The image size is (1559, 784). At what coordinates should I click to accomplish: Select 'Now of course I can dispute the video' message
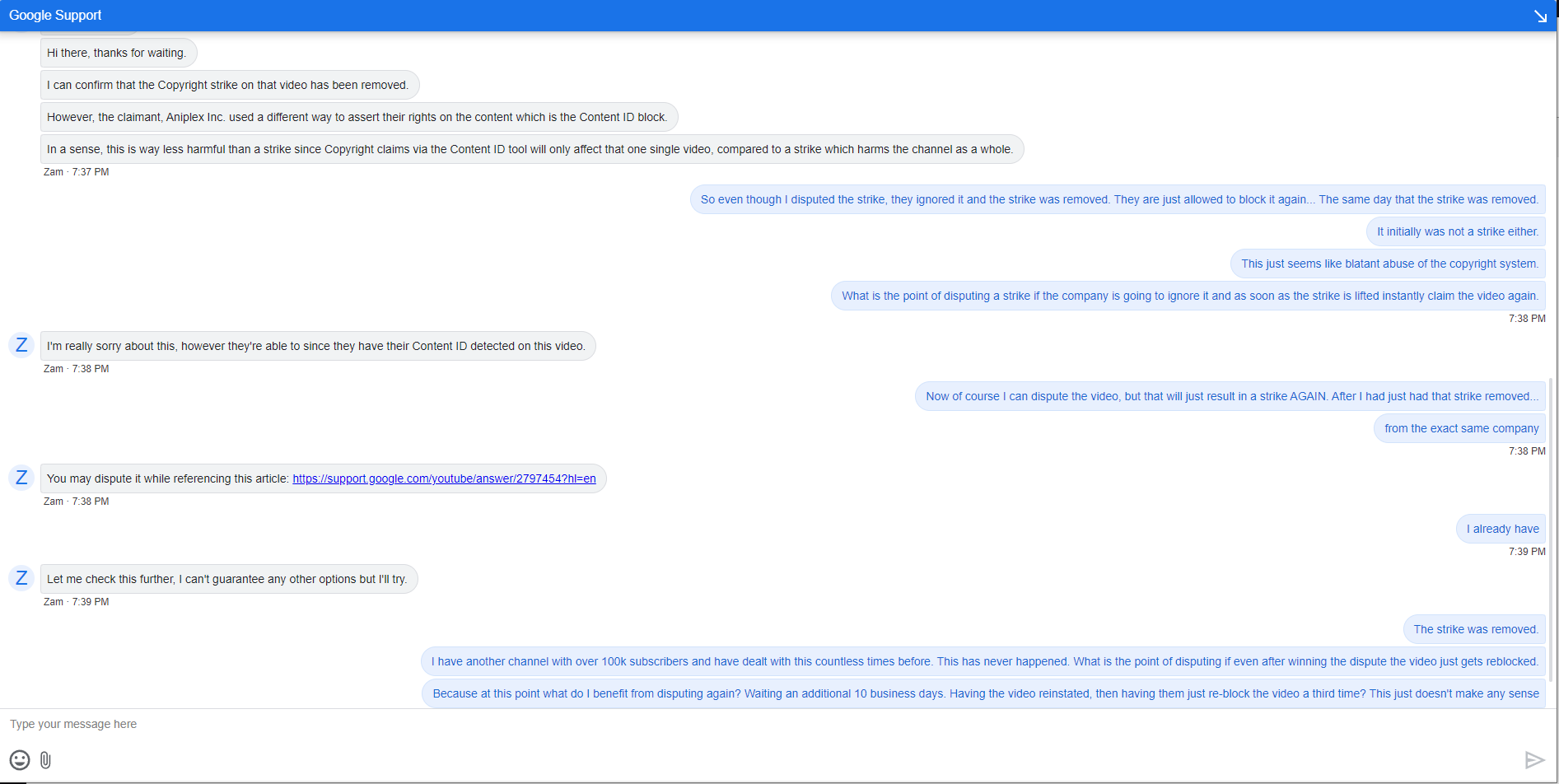(x=1230, y=396)
